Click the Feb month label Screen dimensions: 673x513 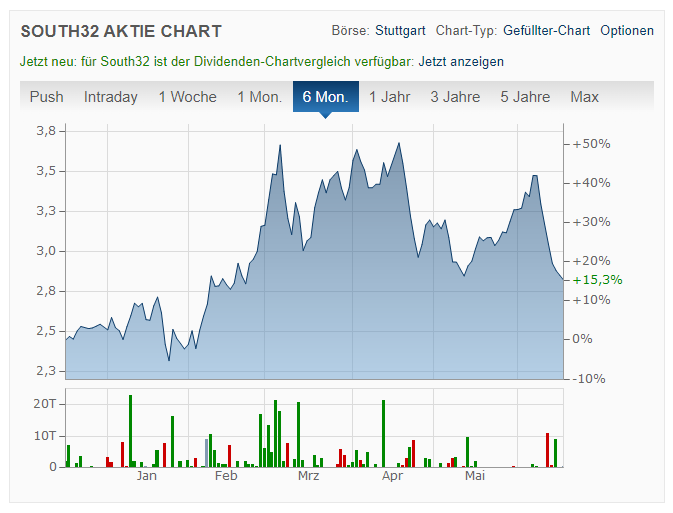click(x=226, y=476)
